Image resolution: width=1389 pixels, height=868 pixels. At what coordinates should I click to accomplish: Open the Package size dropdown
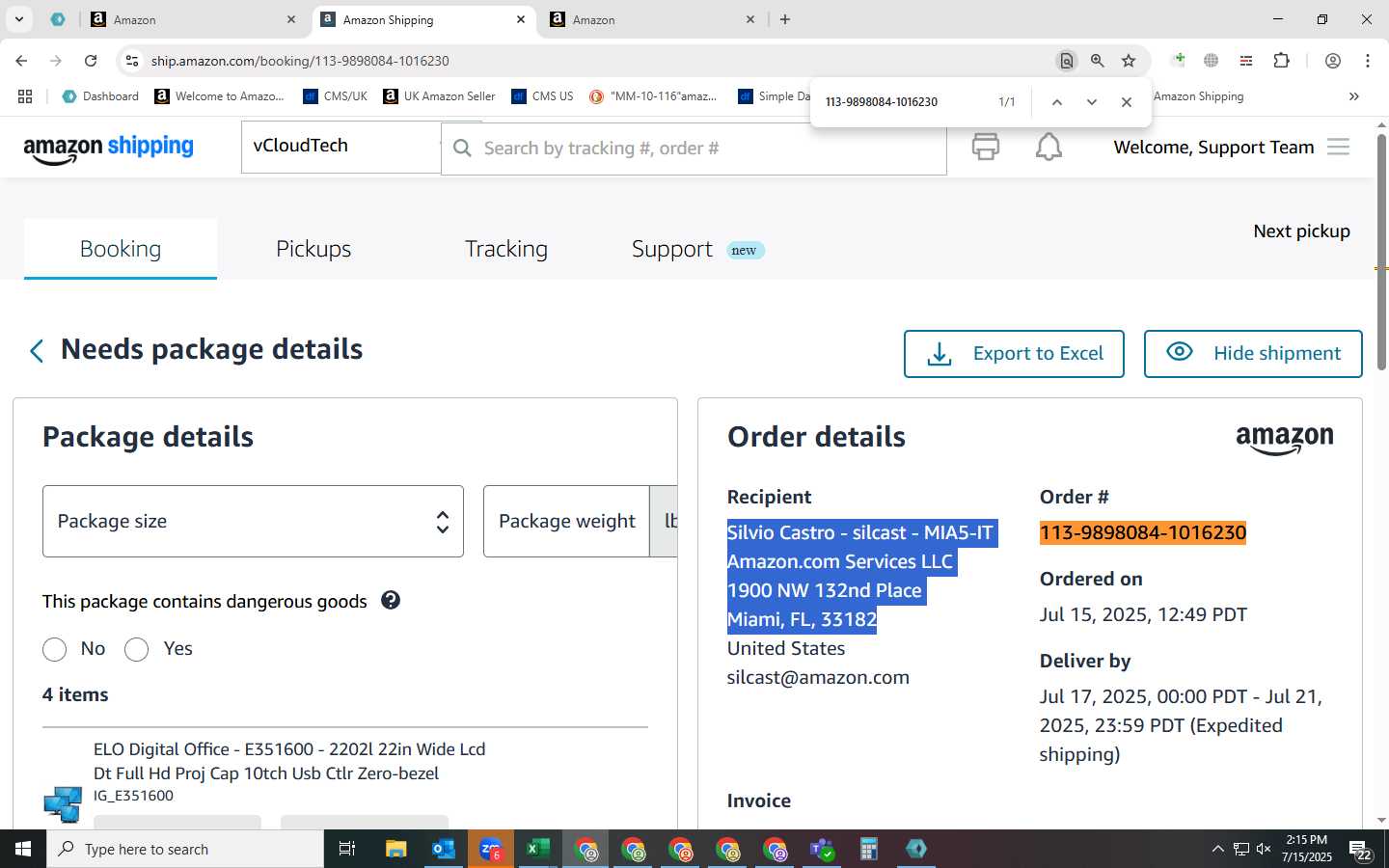253,522
